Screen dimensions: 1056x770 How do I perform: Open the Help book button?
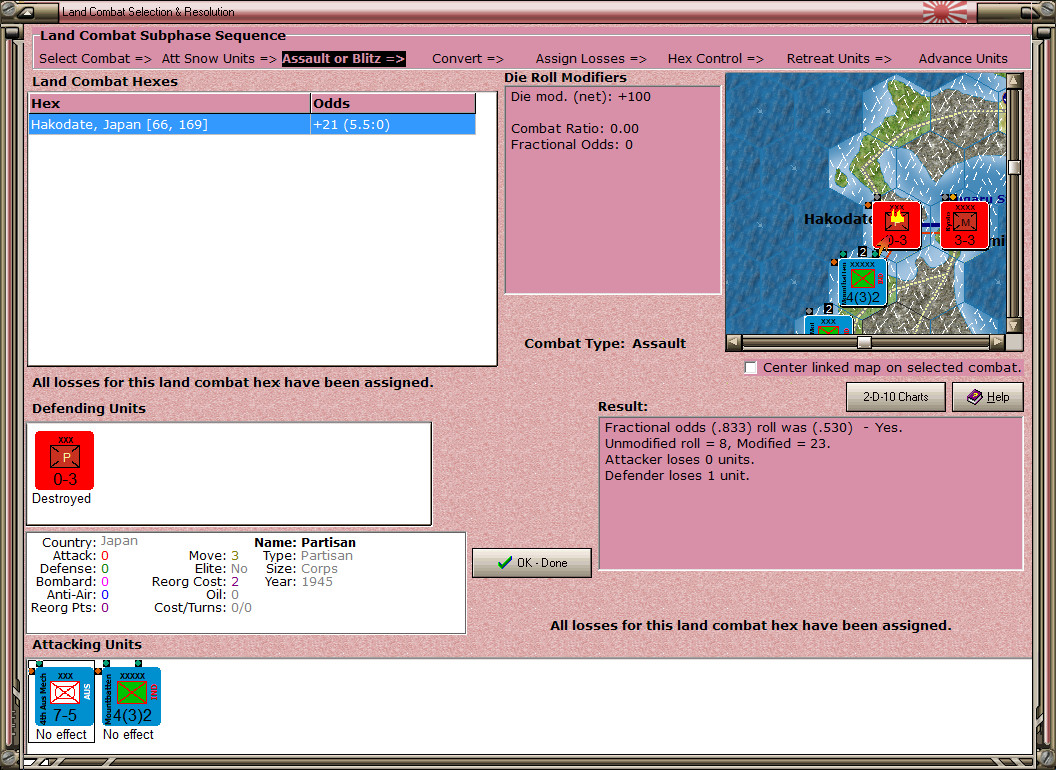(987, 397)
